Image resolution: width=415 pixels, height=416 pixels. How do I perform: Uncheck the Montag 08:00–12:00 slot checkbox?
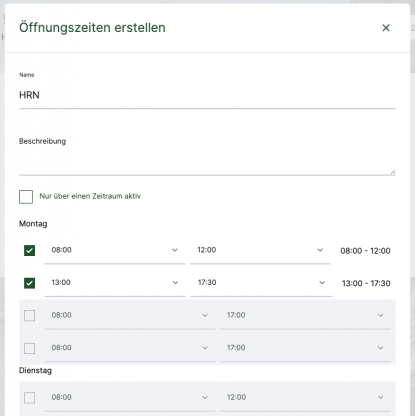pyautogui.click(x=29, y=250)
